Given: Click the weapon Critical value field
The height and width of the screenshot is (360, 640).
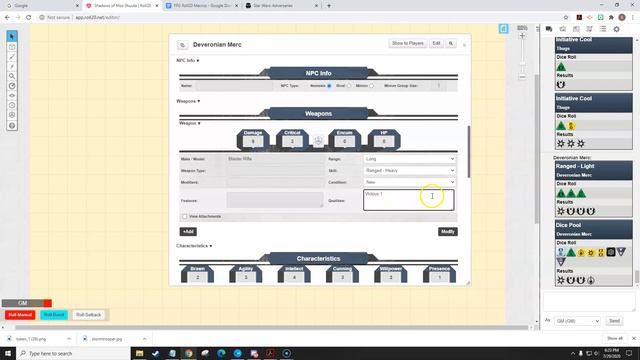Looking at the screenshot, I should click(x=292, y=142).
